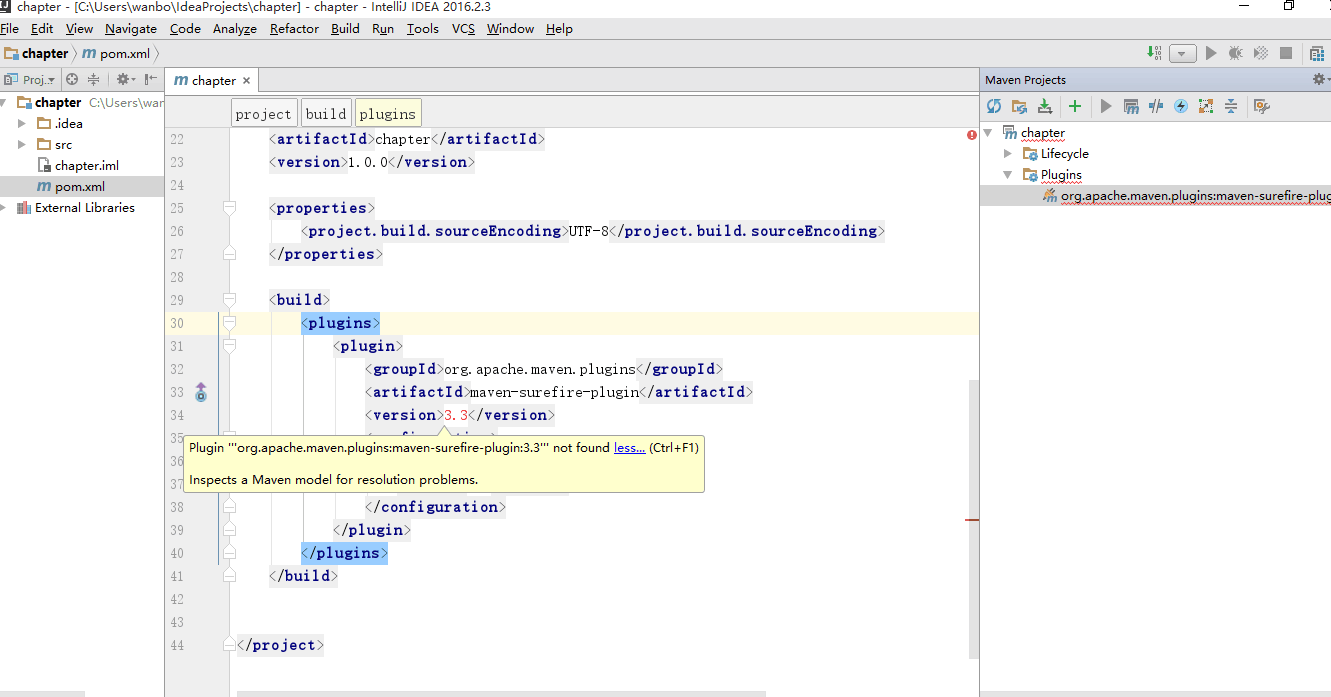Screen dimensions: 1331x697
Task: Open the File menu
Action: point(10,29)
